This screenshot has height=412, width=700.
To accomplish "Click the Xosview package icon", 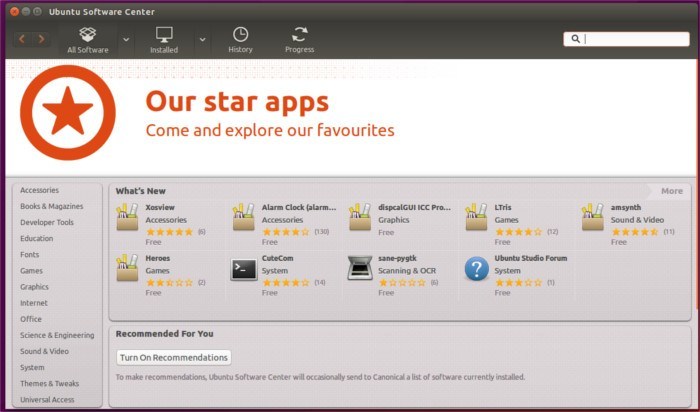I will [x=127, y=217].
